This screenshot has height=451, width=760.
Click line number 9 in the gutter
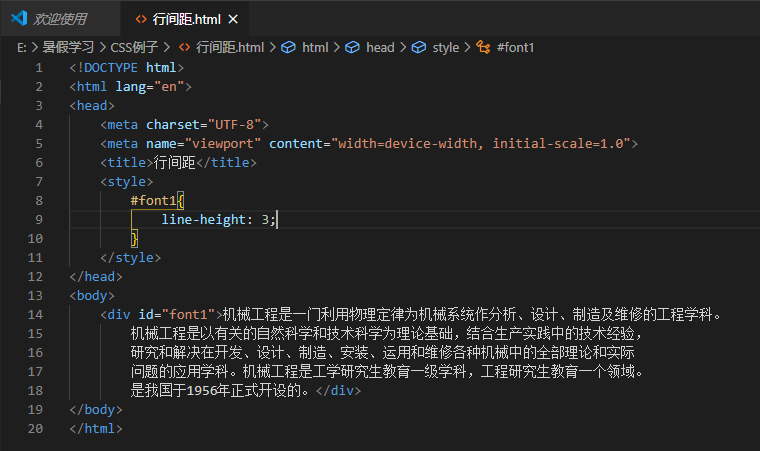pyautogui.click(x=39, y=220)
